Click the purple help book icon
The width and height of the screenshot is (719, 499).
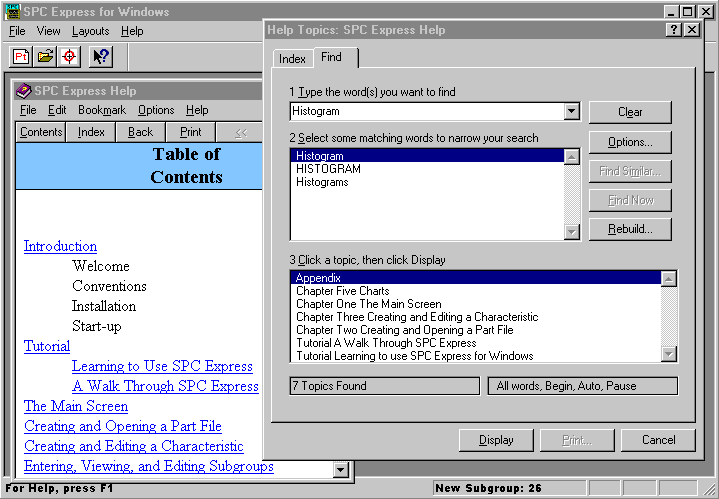25,91
